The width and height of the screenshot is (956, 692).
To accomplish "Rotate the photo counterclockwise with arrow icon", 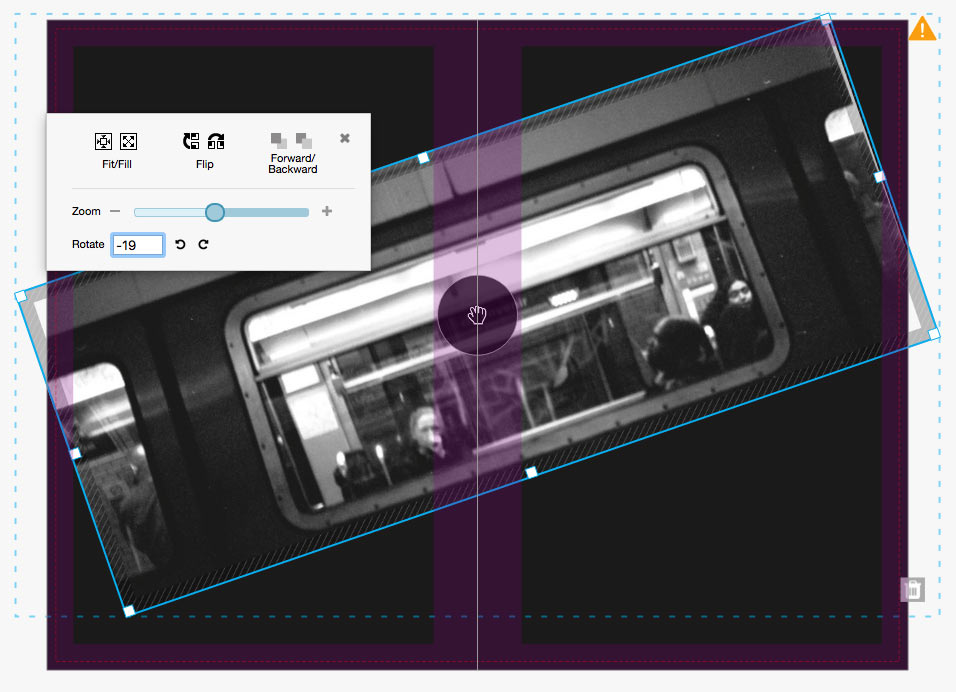I will (180, 243).
